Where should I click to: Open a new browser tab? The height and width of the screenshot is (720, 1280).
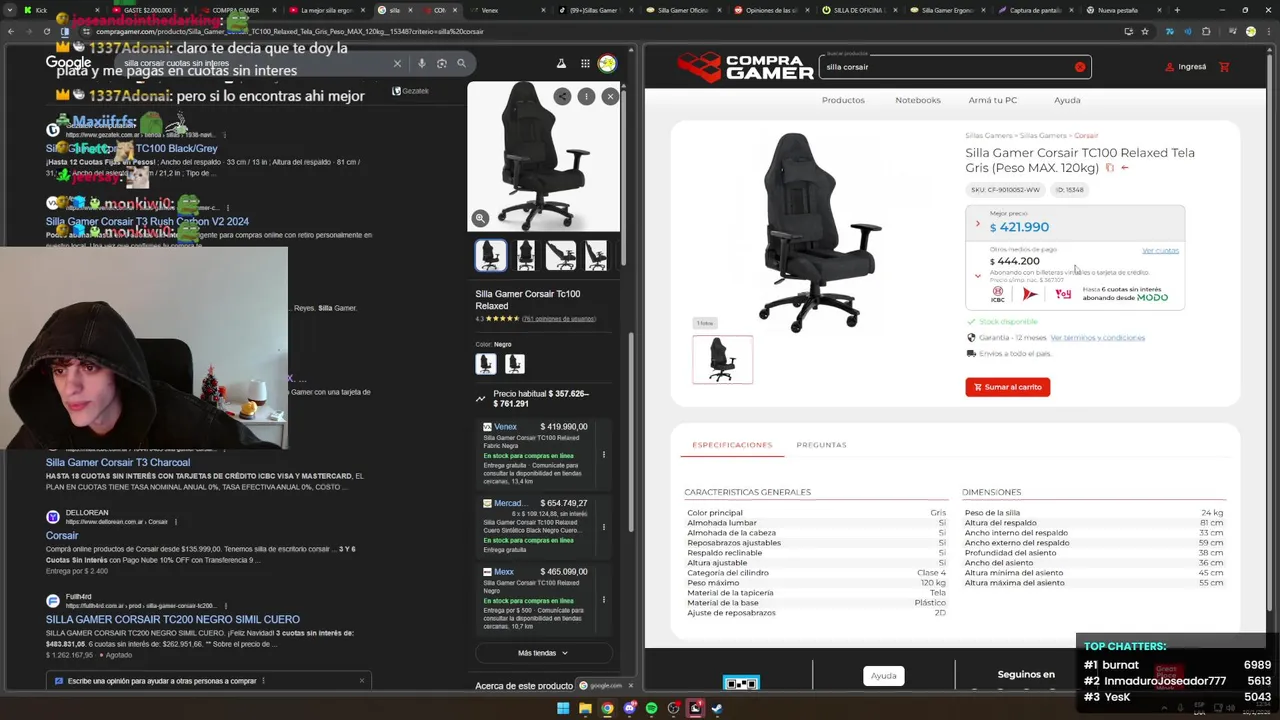point(1176,10)
